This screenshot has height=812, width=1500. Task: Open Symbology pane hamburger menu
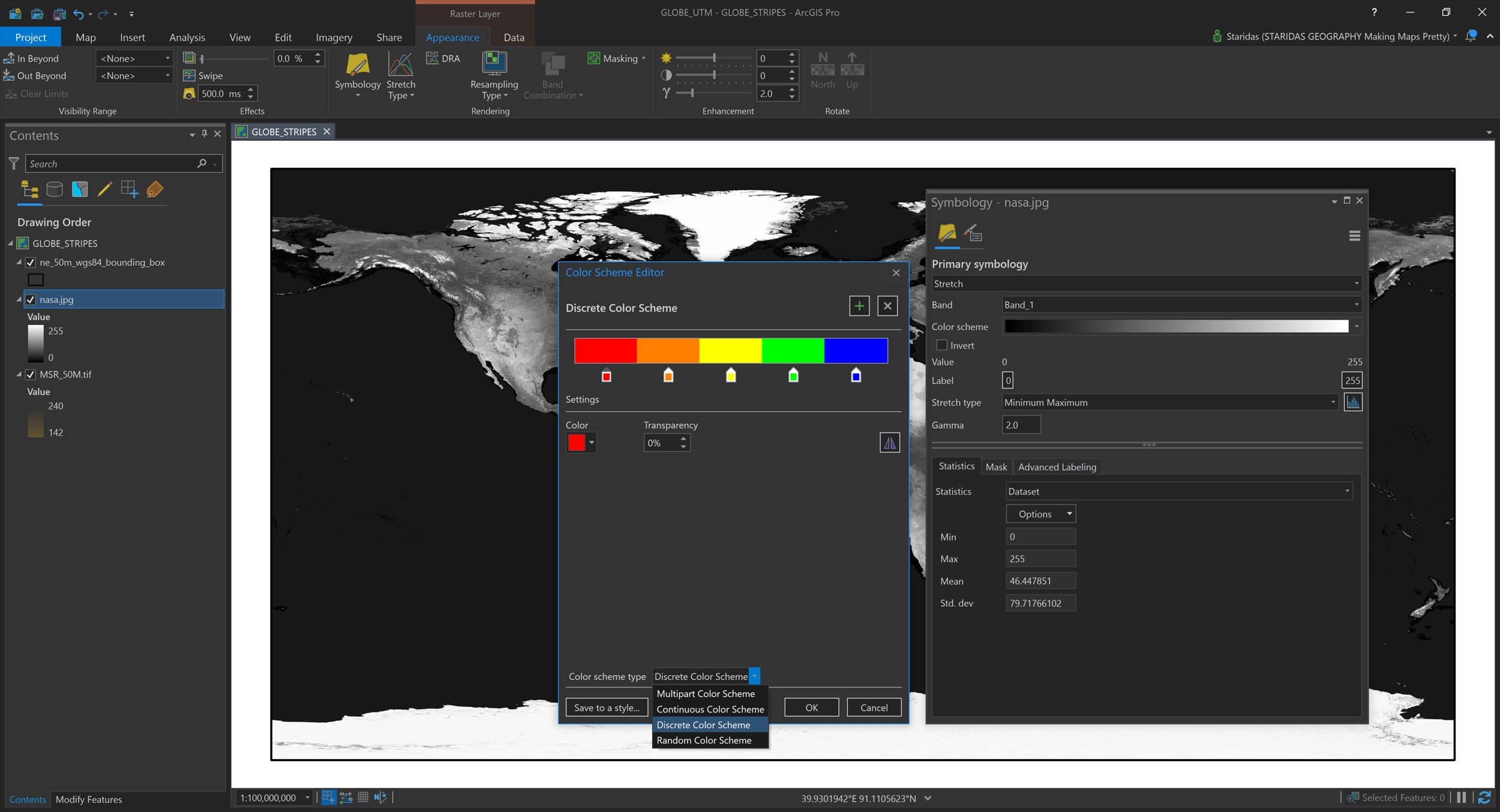coord(1354,236)
